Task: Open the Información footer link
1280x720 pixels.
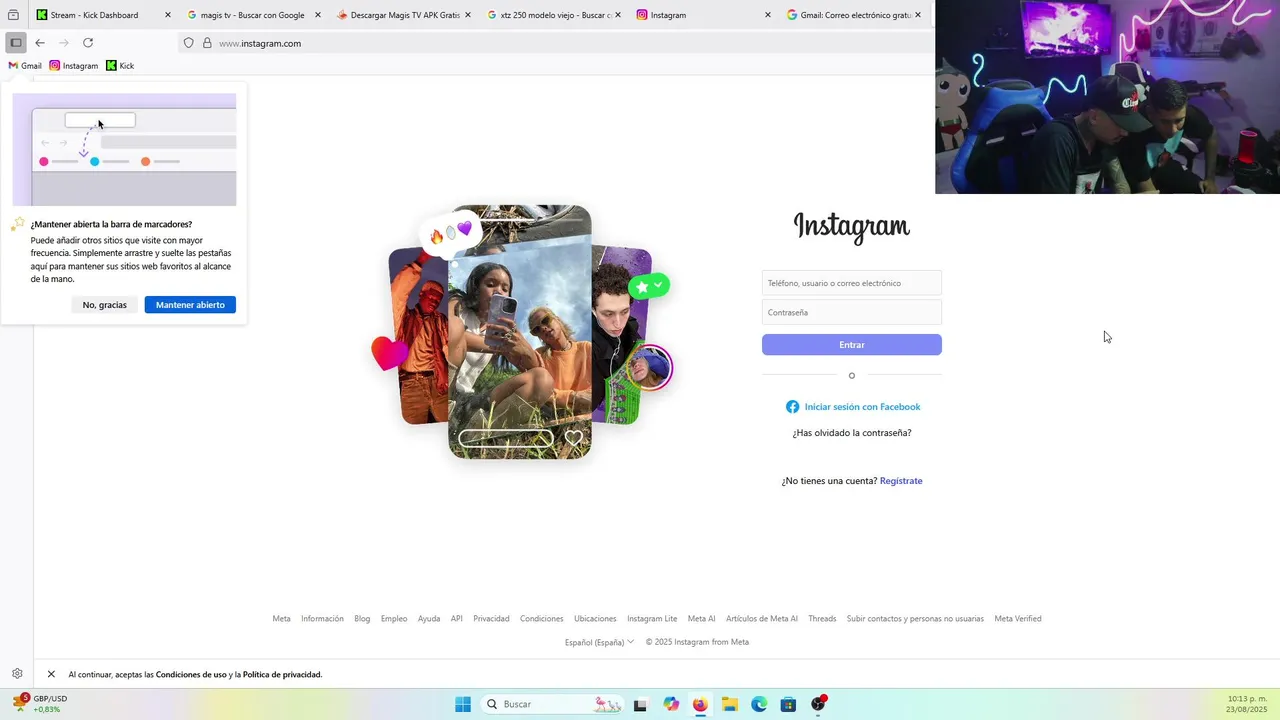Action: click(322, 619)
